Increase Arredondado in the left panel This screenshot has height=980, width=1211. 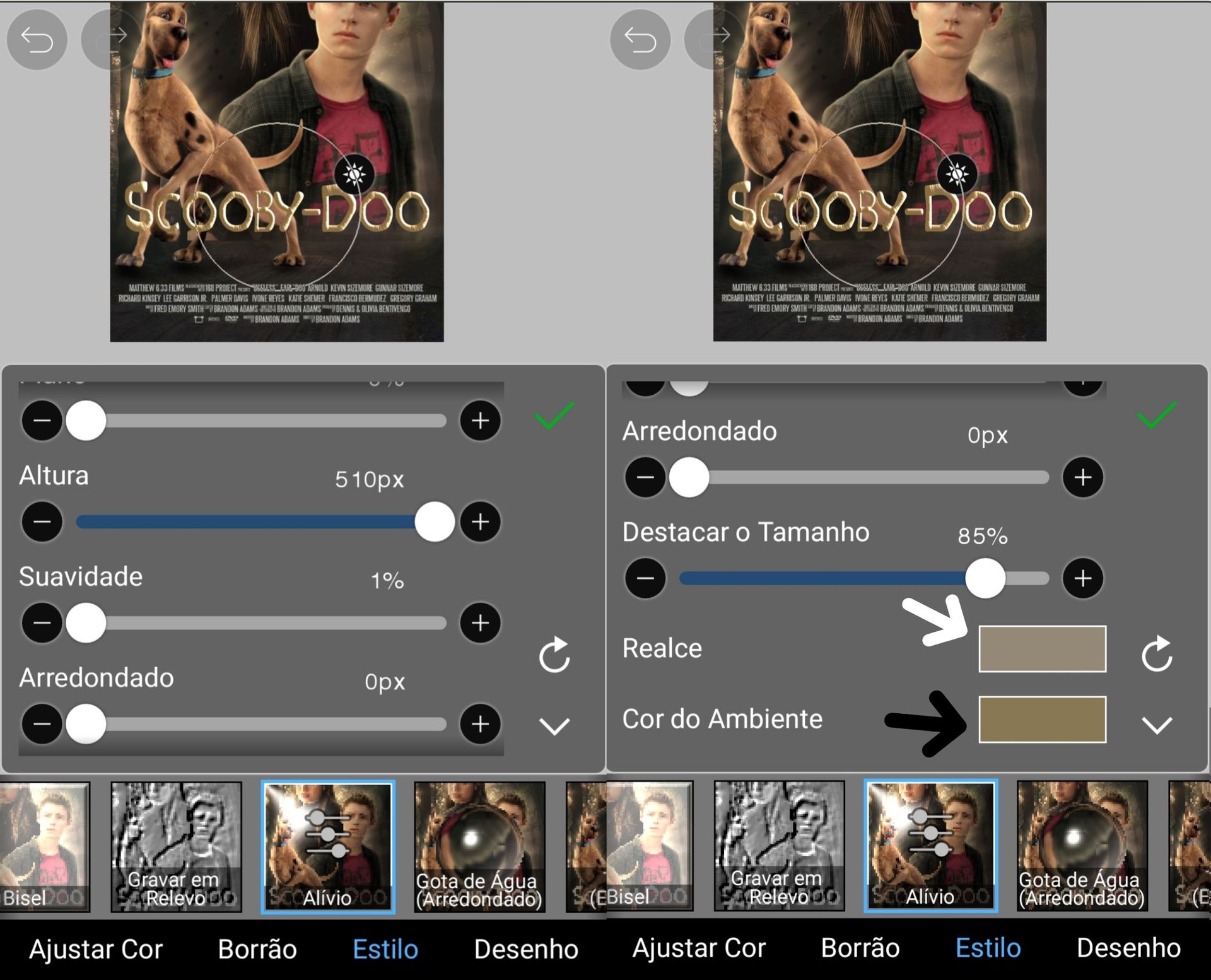click(480, 724)
